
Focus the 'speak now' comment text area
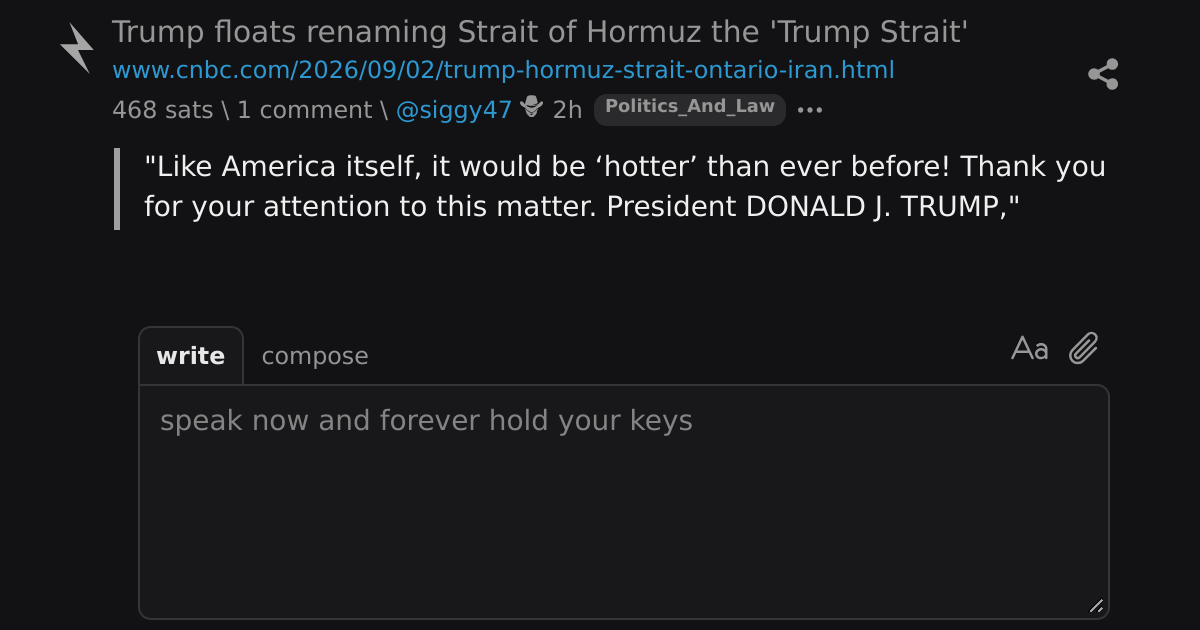pos(624,502)
